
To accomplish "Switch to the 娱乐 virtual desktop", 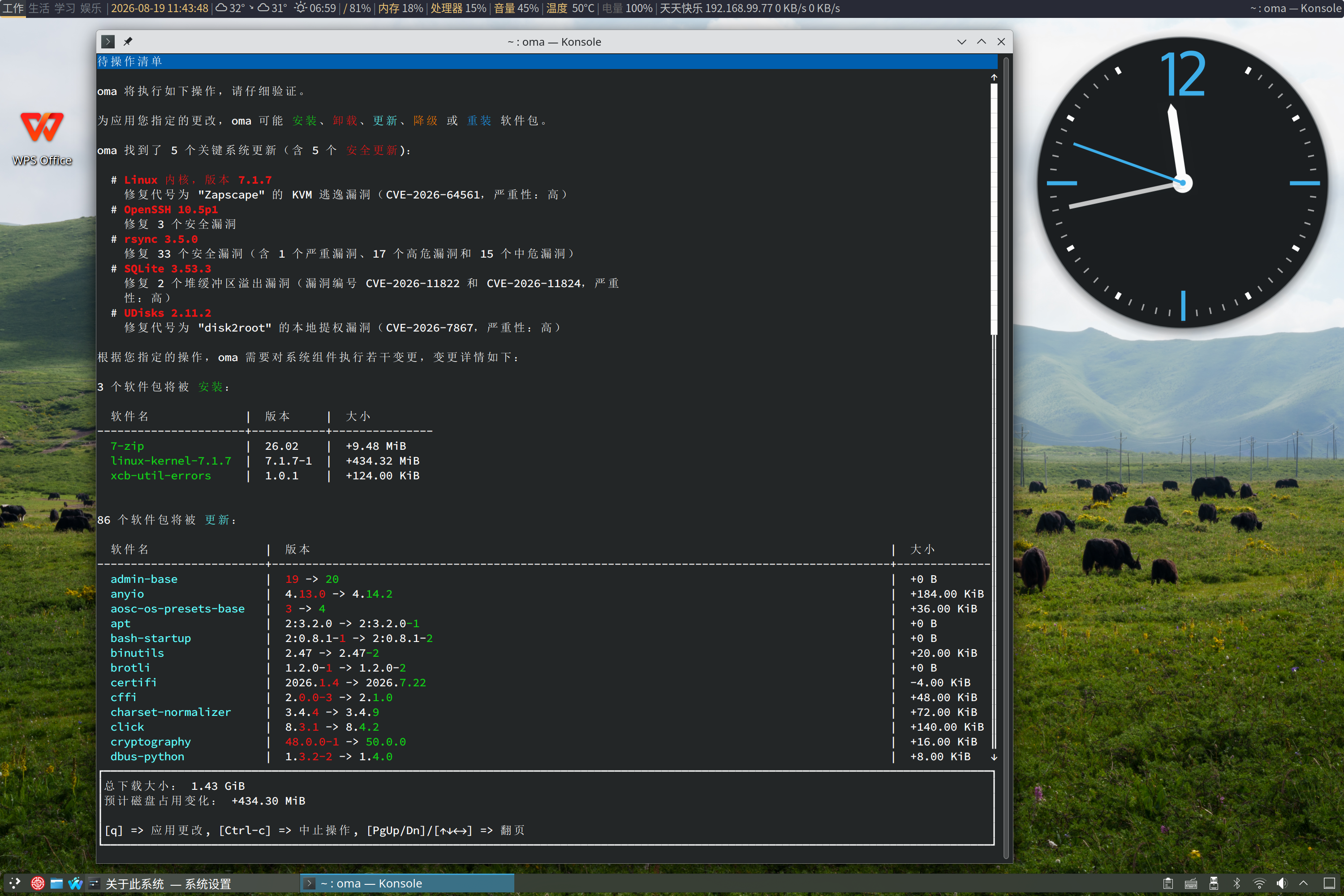I will pyautogui.click(x=90, y=8).
